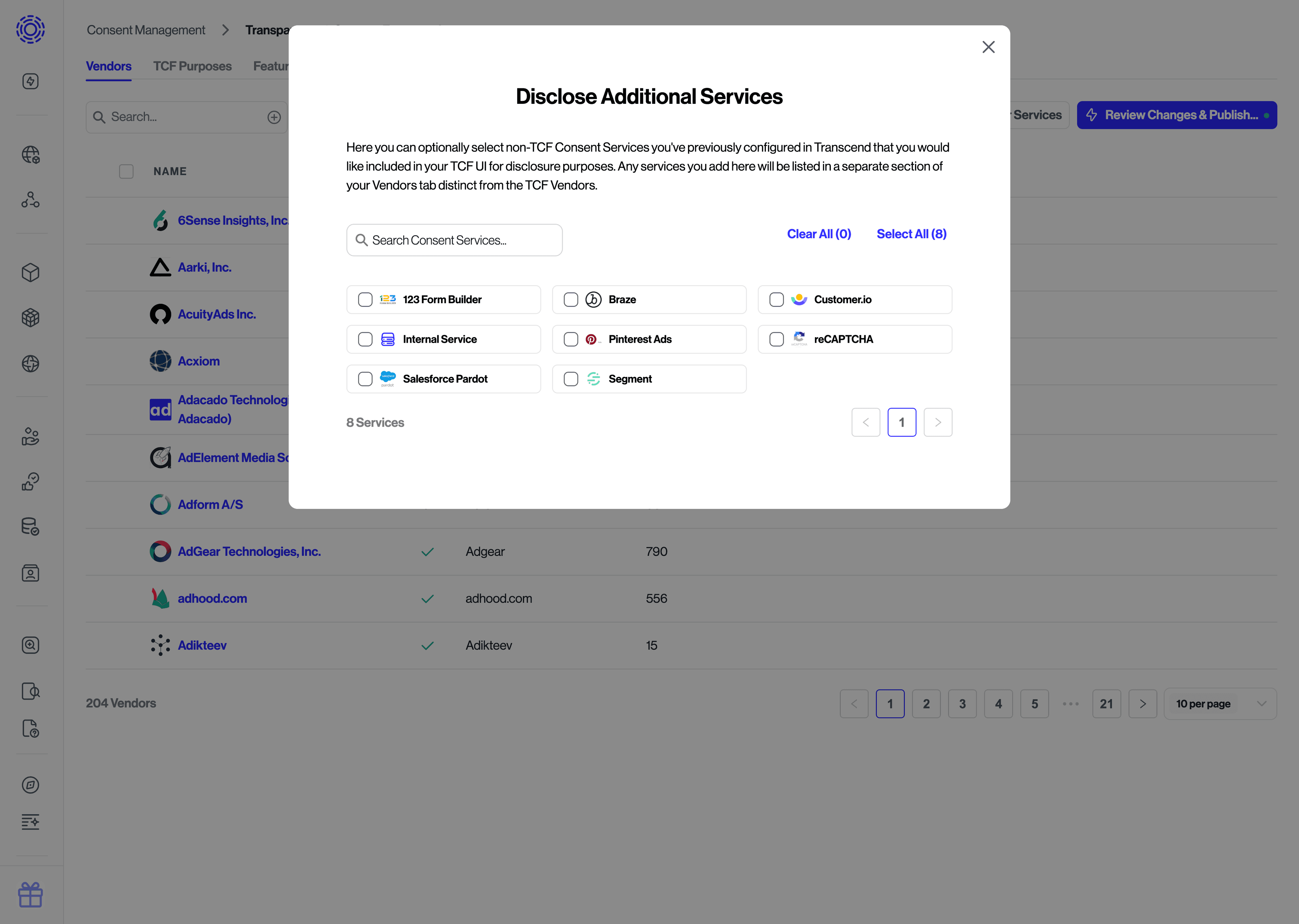This screenshot has height=924, width=1299.
Task: Go to next services page with right arrow
Action: pos(938,422)
